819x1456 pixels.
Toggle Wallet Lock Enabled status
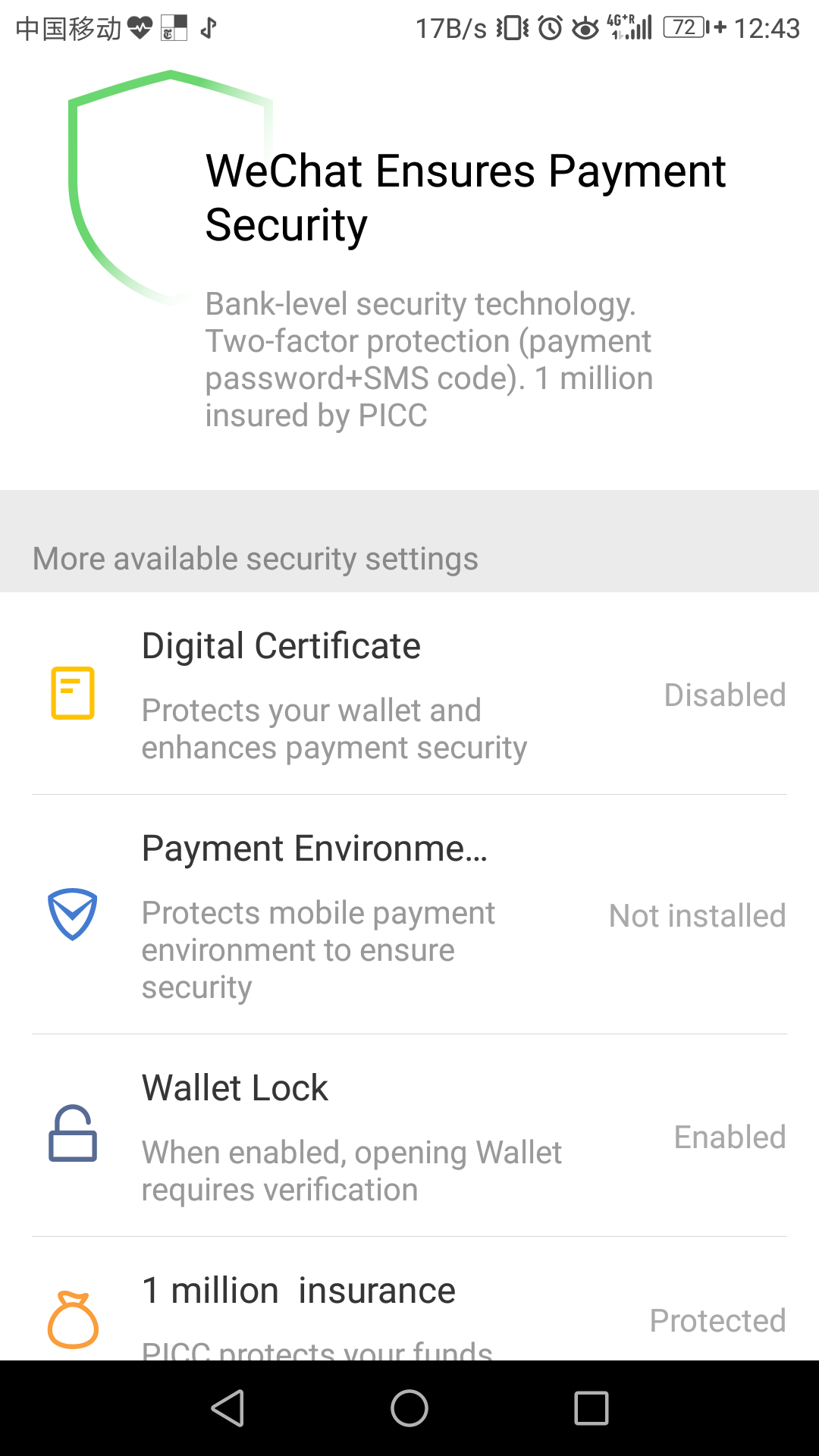click(x=730, y=1137)
